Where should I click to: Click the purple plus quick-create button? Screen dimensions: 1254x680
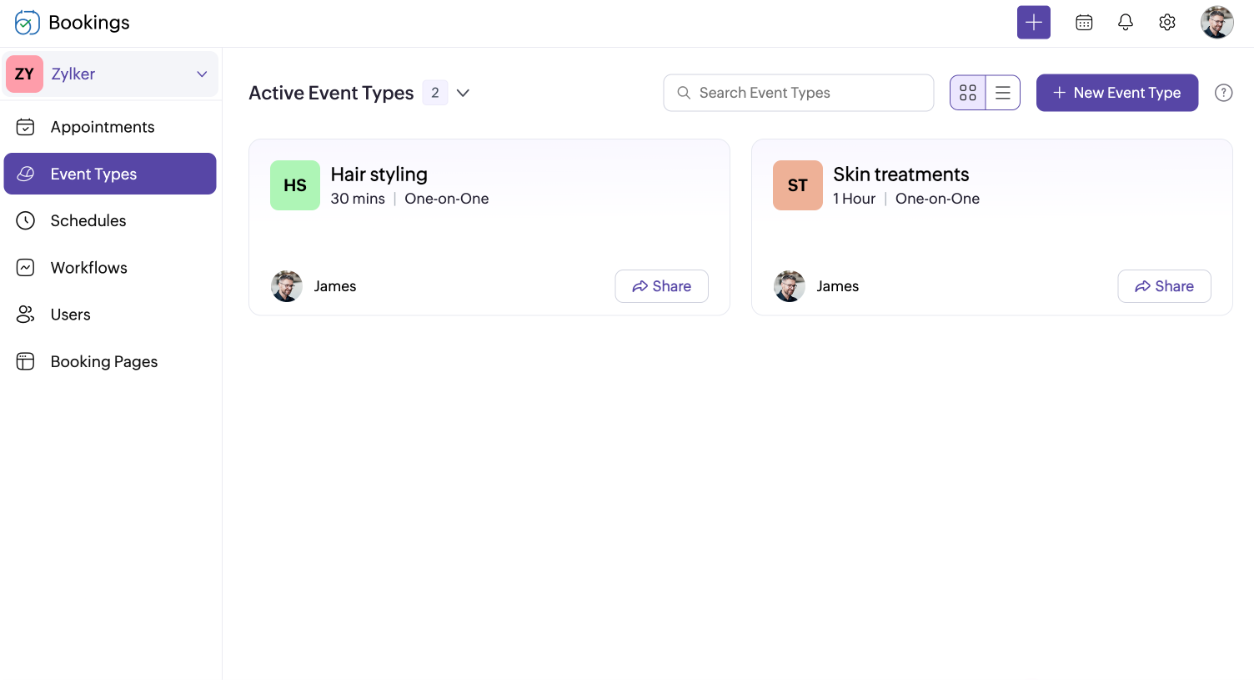pyautogui.click(x=1034, y=22)
